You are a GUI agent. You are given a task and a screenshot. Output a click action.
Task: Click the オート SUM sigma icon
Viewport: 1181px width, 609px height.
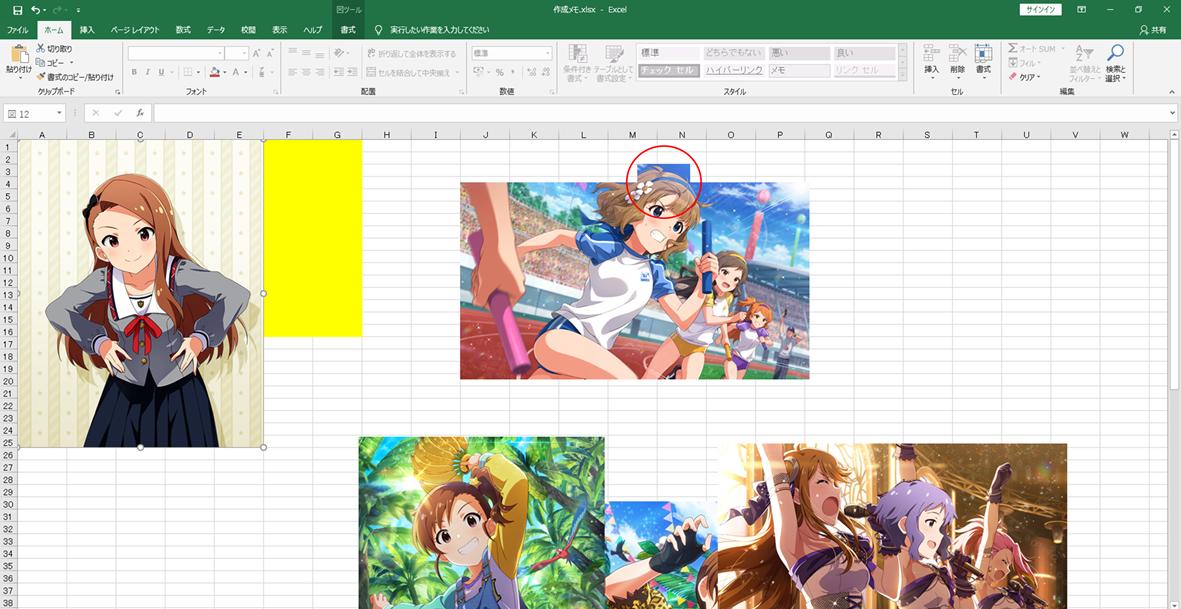[x=1013, y=49]
